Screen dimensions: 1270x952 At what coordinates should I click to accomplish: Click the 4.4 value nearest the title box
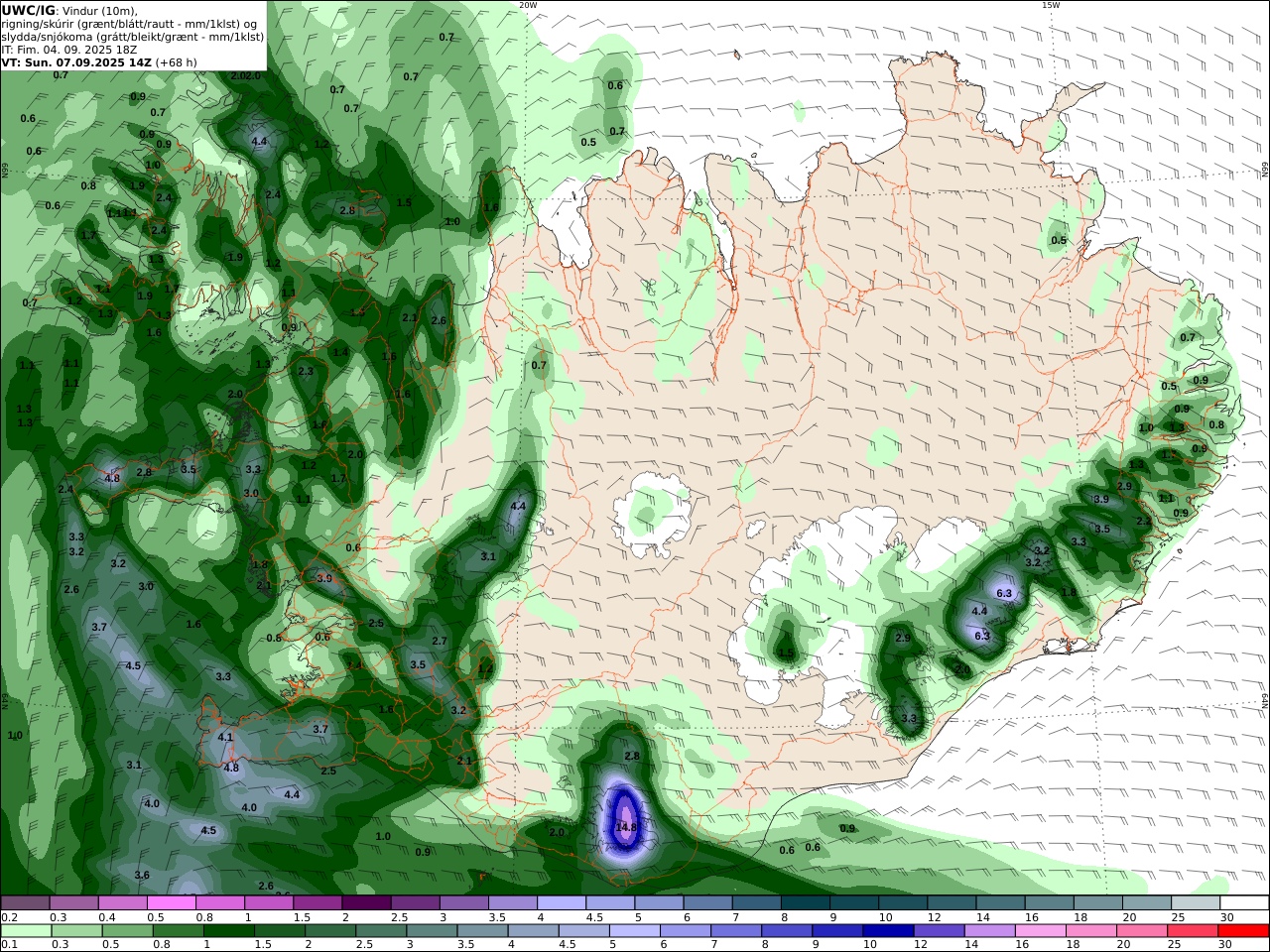click(259, 142)
